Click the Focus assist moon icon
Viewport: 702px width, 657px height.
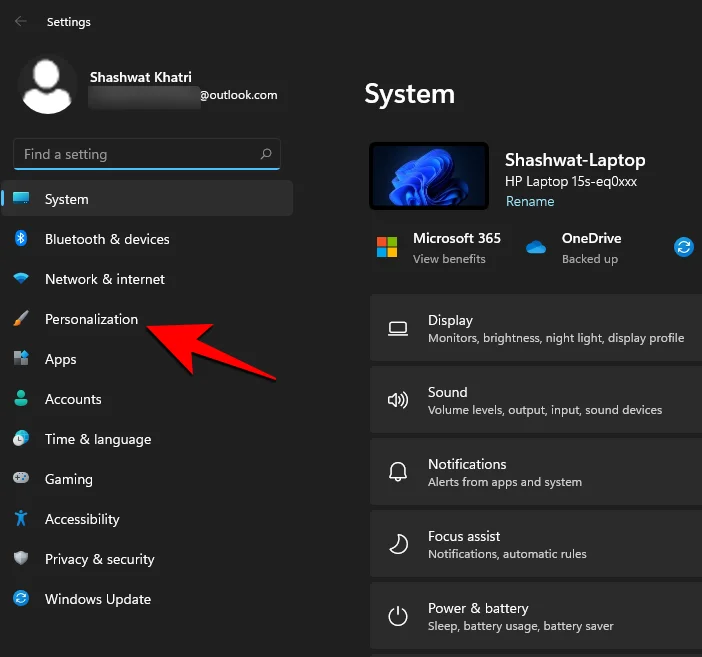(398, 544)
